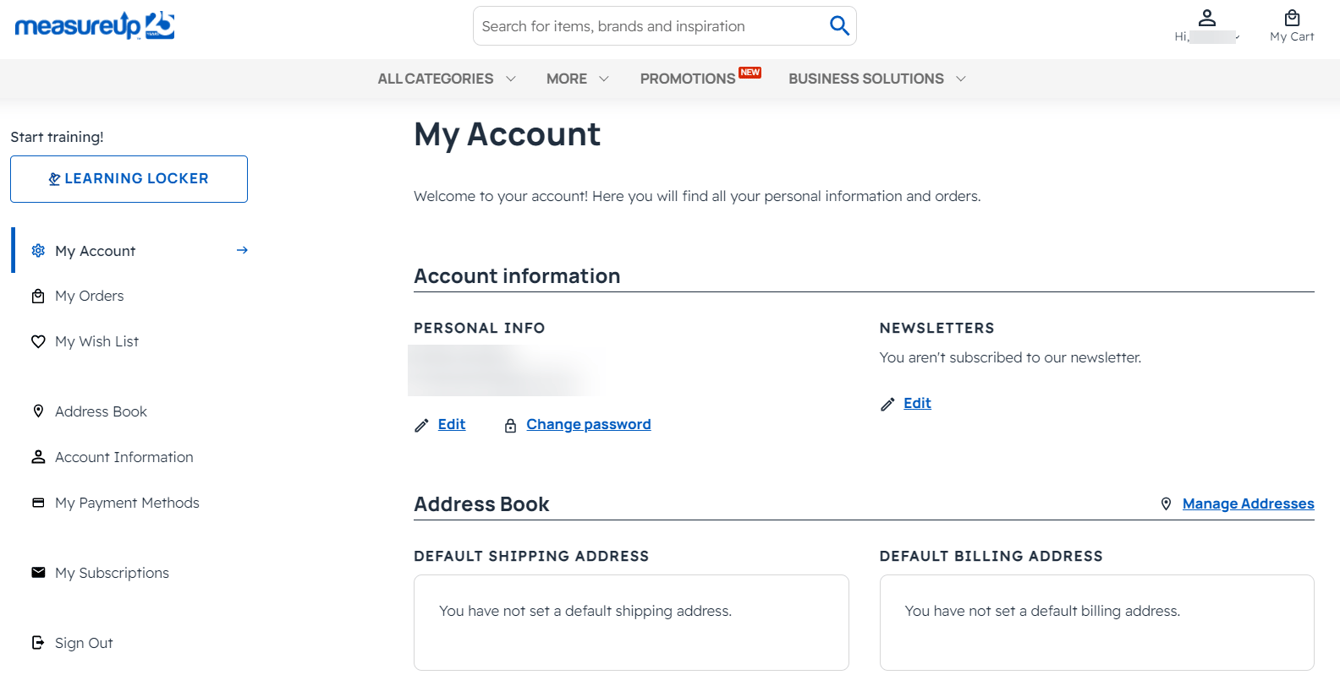Click the padlock icon beside Change password
This screenshot has width=1340, height=675.
[x=510, y=424]
